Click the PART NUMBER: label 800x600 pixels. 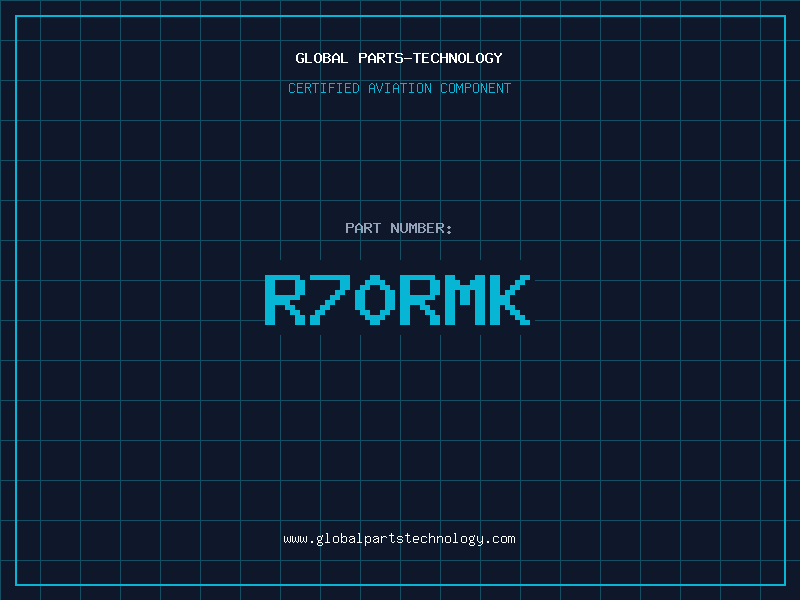pos(399,228)
